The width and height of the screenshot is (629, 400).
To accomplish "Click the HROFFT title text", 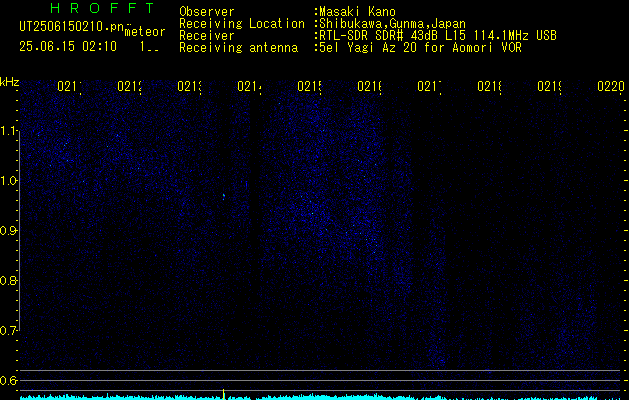I will 102,8.
